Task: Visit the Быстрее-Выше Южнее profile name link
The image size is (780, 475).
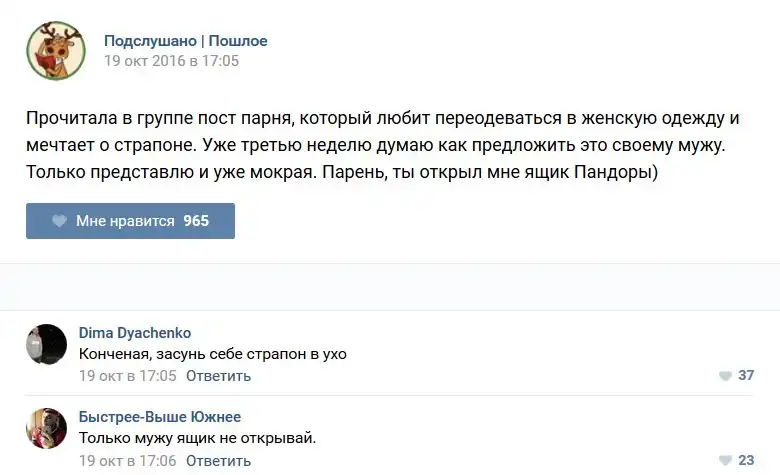Action: coord(159,417)
